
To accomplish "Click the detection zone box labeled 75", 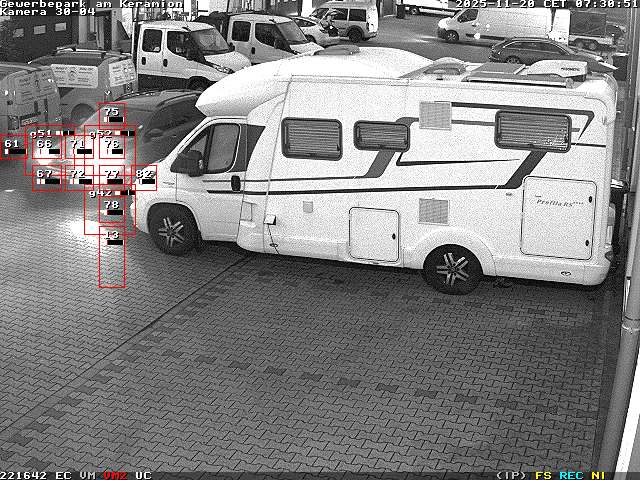I will click(112, 114).
